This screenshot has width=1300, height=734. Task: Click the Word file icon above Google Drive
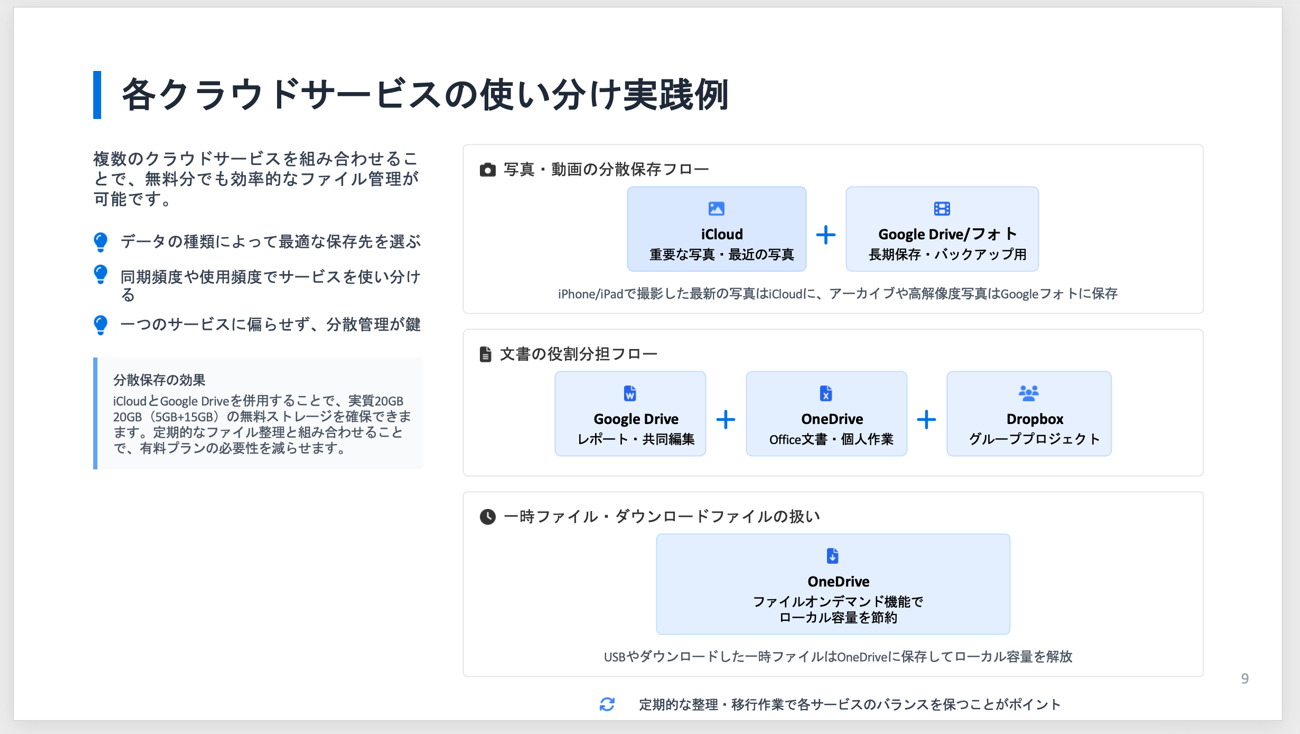pos(630,394)
